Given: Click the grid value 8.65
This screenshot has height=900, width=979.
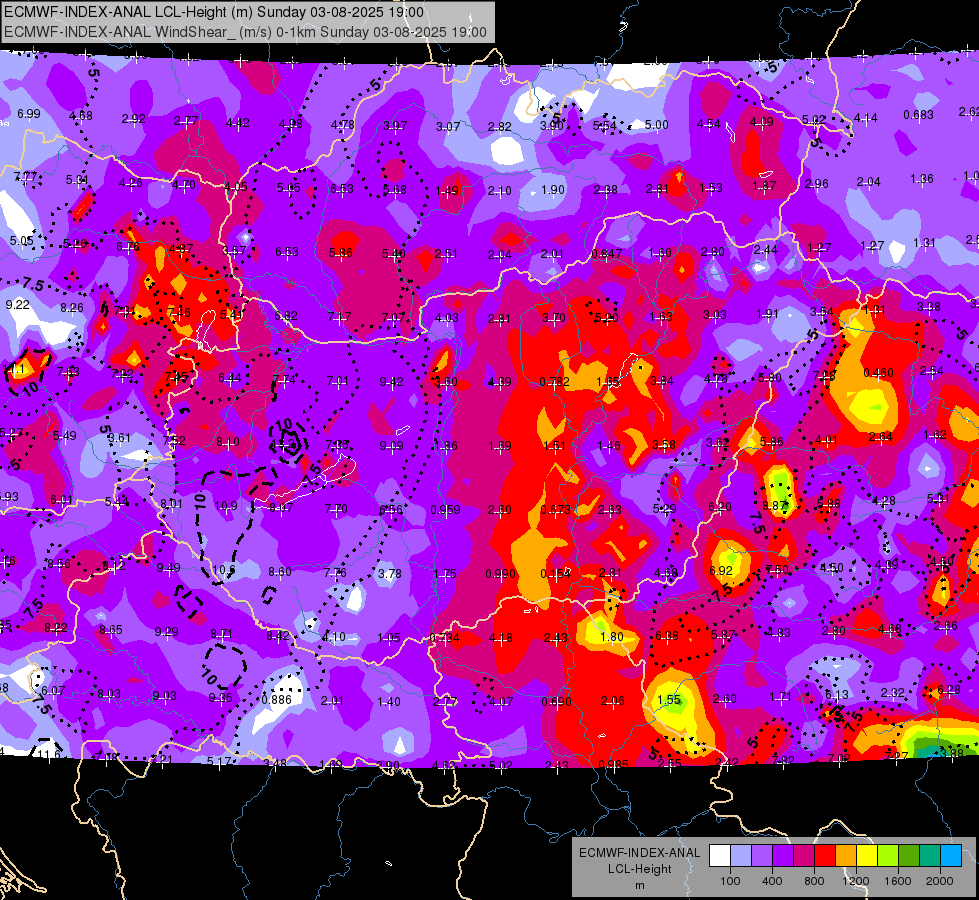Looking at the screenshot, I should point(111,630).
